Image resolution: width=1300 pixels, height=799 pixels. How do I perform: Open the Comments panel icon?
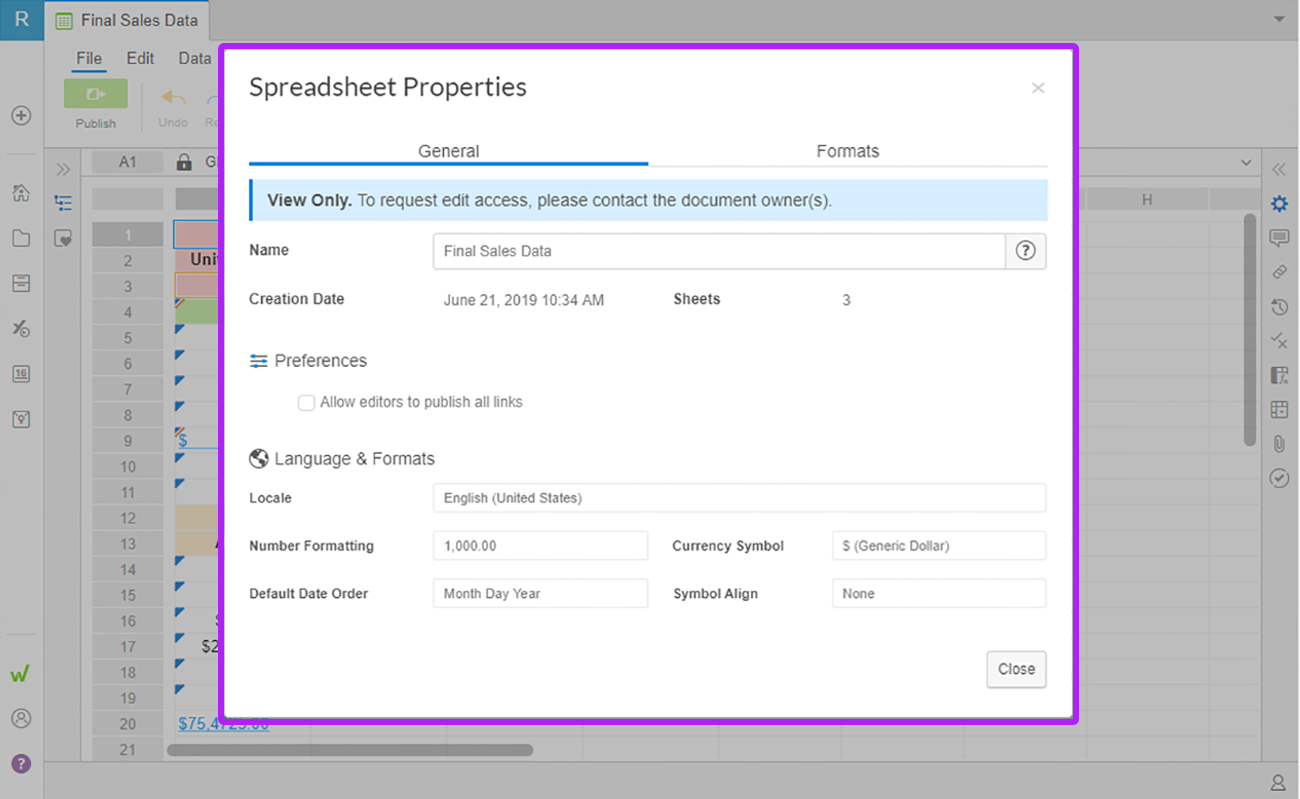pos(1279,237)
